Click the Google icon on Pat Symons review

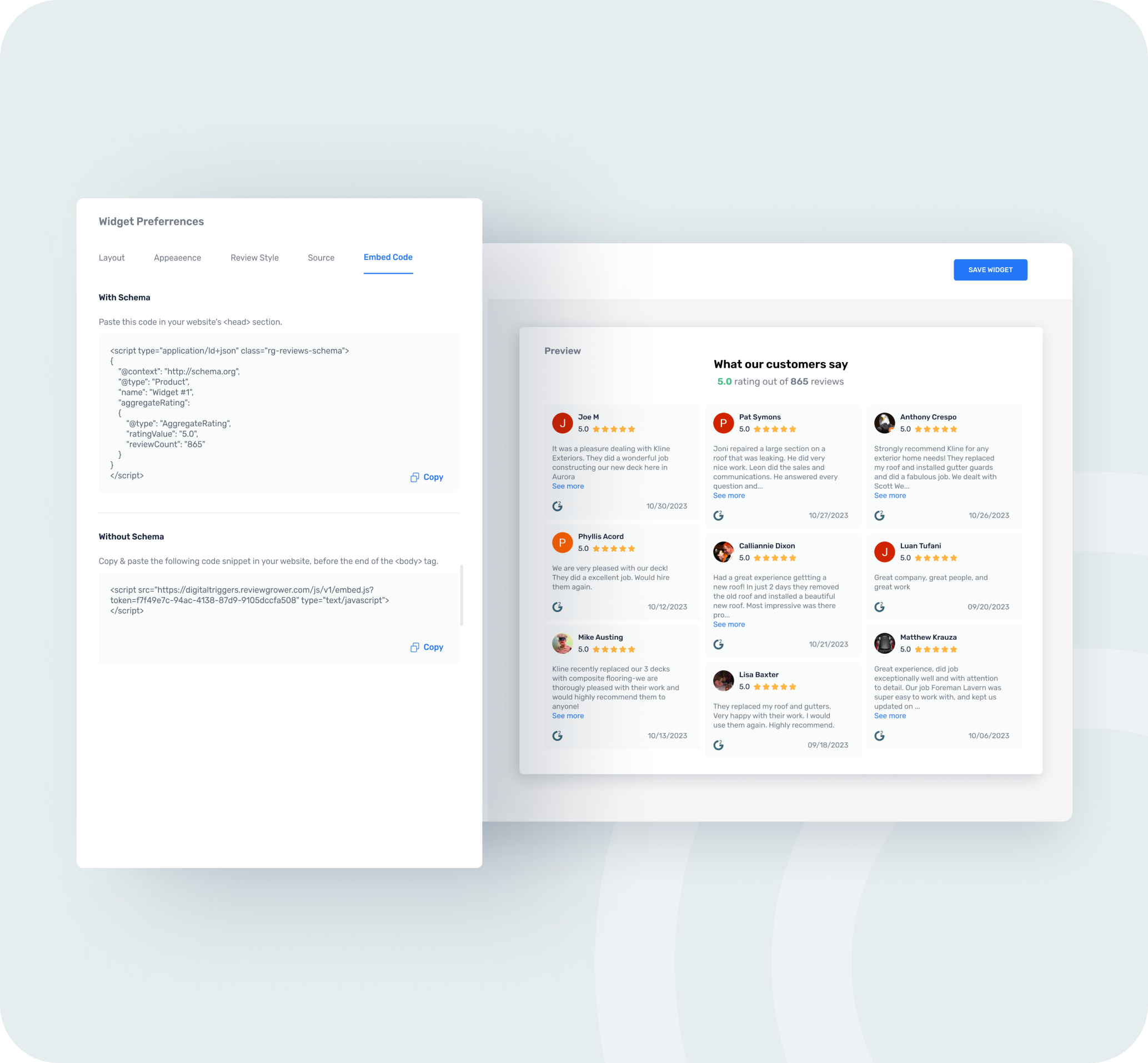pyautogui.click(x=718, y=515)
